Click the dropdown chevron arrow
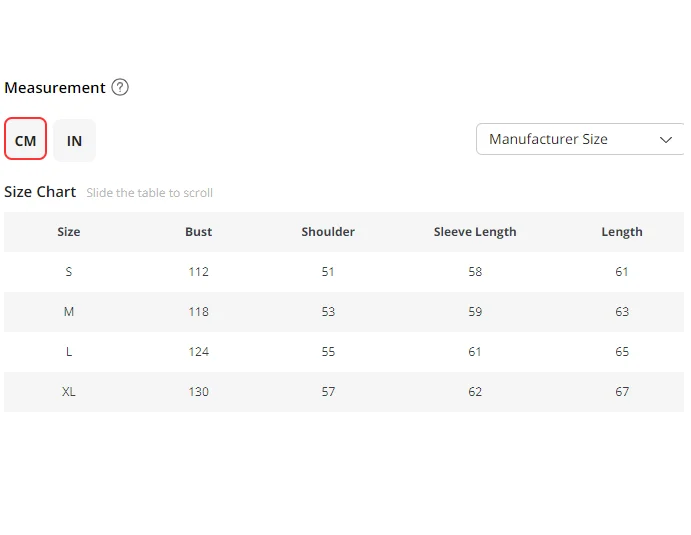 [x=666, y=140]
